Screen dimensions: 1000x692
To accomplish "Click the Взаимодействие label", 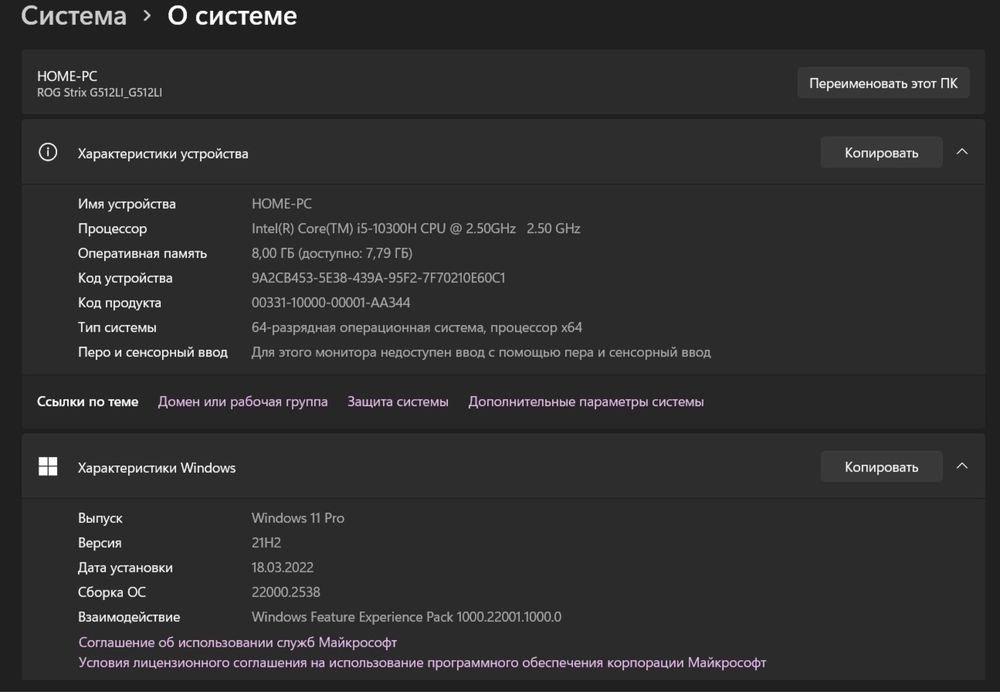I will point(129,617).
